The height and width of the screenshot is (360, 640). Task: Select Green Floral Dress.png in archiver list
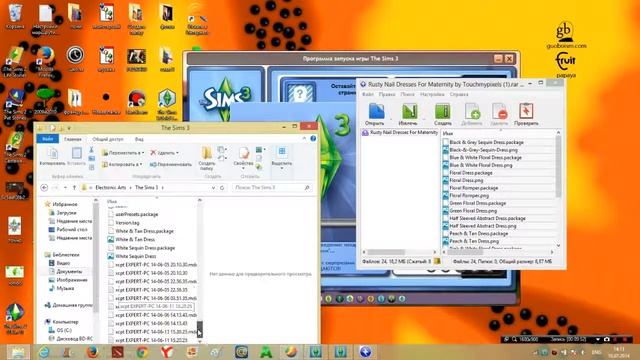coord(473,211)
